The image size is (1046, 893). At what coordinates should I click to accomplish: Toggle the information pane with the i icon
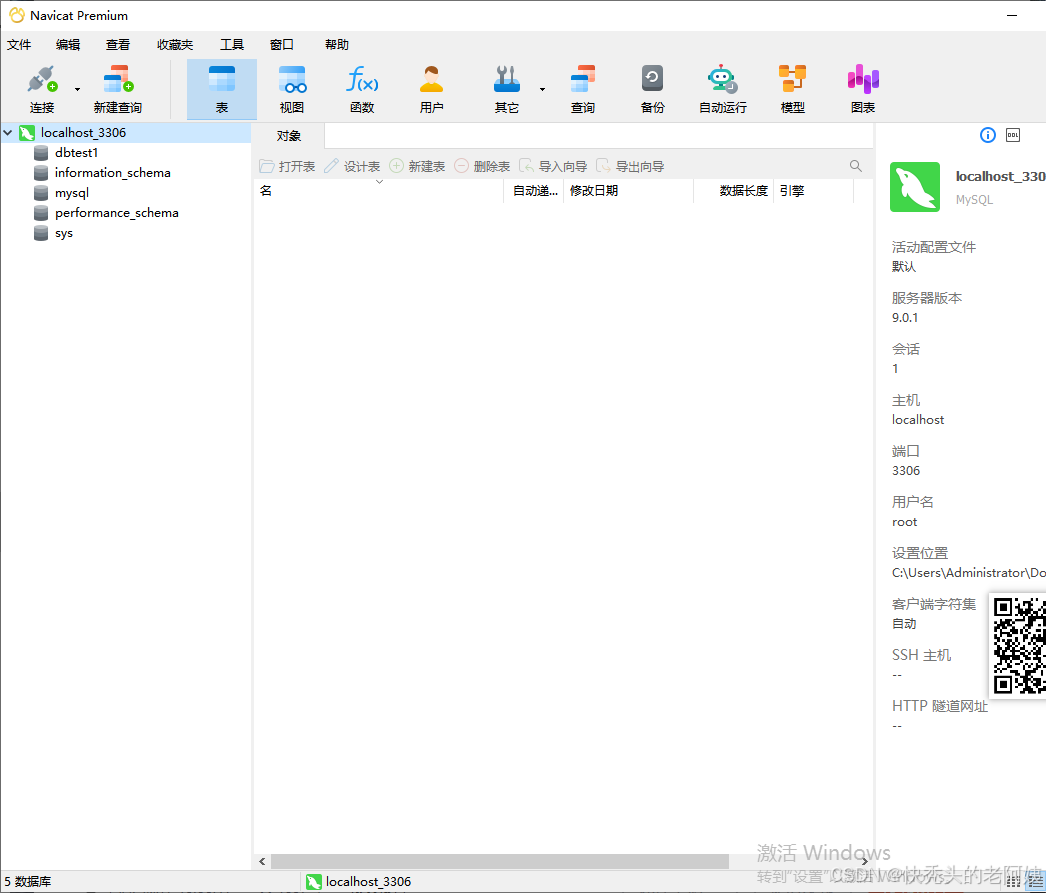point(987,134)
